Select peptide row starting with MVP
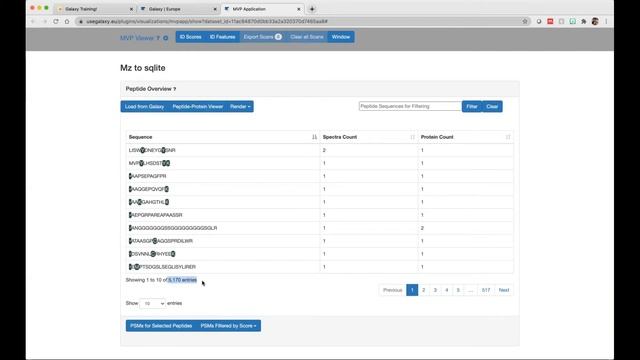This screenshot has width=640, height=360. pos(320,163)
